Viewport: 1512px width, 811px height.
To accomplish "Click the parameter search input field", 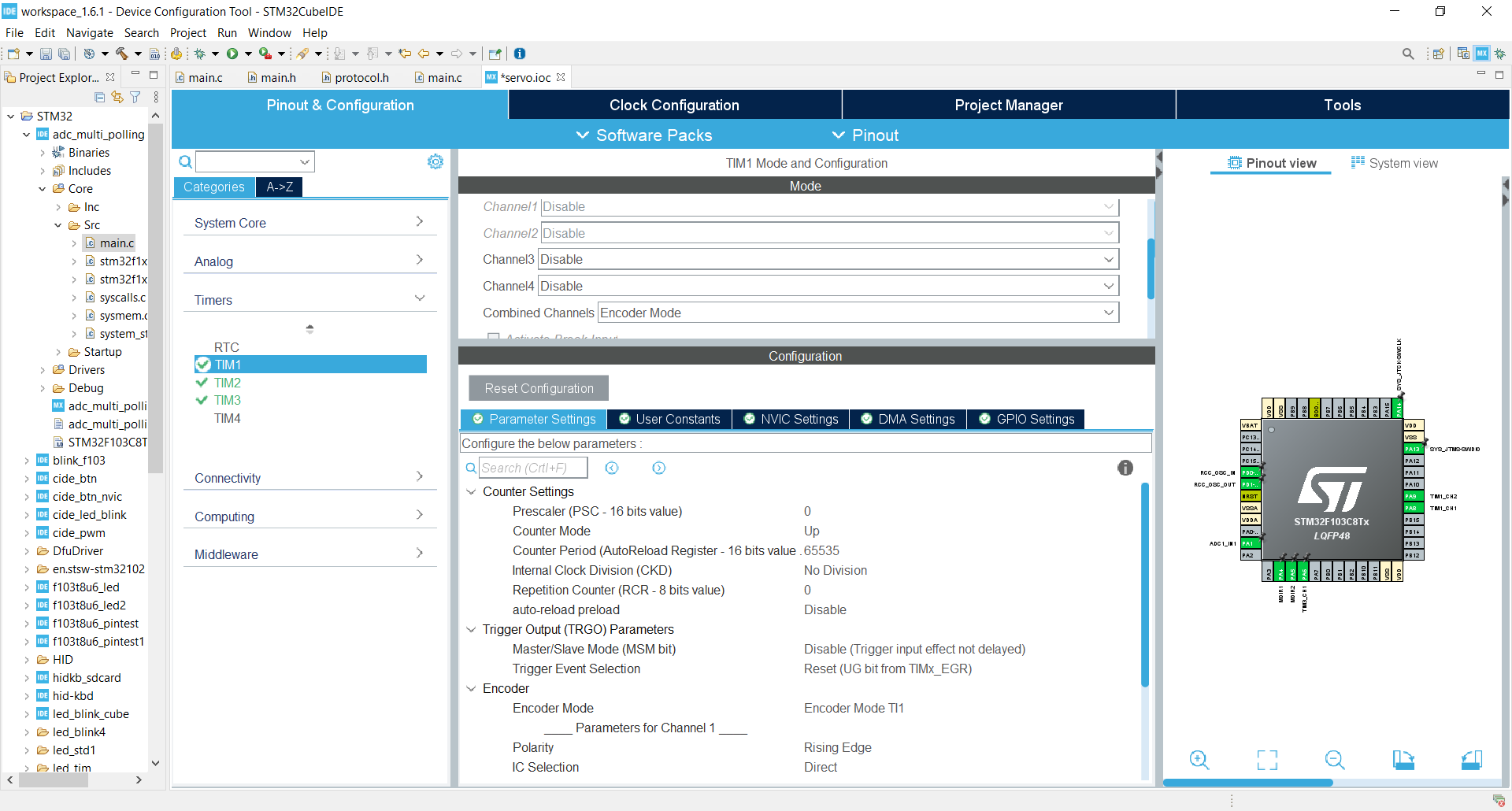I will [533, 468].
